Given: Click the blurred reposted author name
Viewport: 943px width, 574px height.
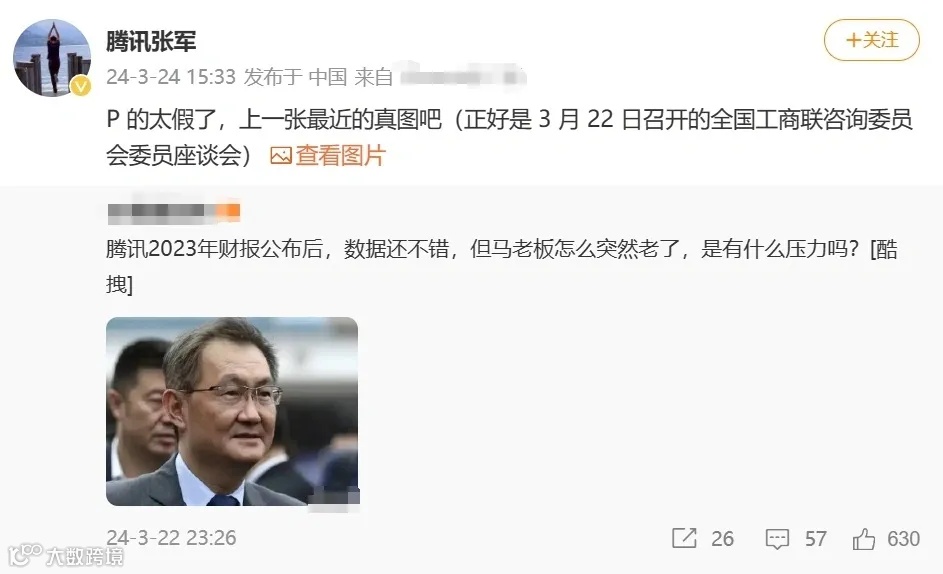Looking at the screenshot, I should point(174,211).
